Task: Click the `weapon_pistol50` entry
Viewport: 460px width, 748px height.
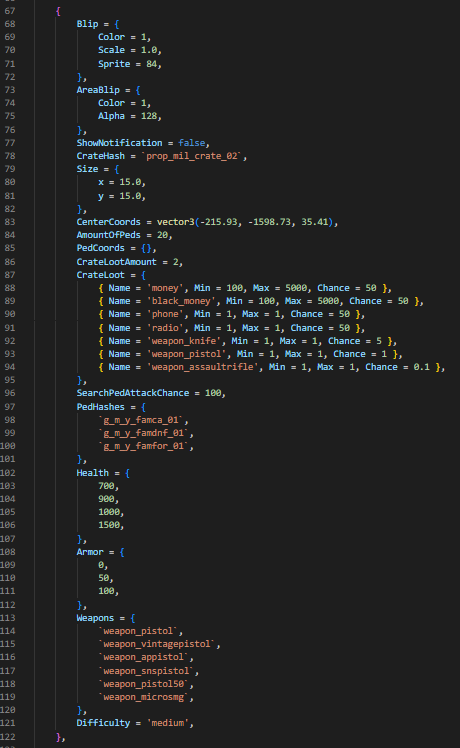Action: point(144,684)
